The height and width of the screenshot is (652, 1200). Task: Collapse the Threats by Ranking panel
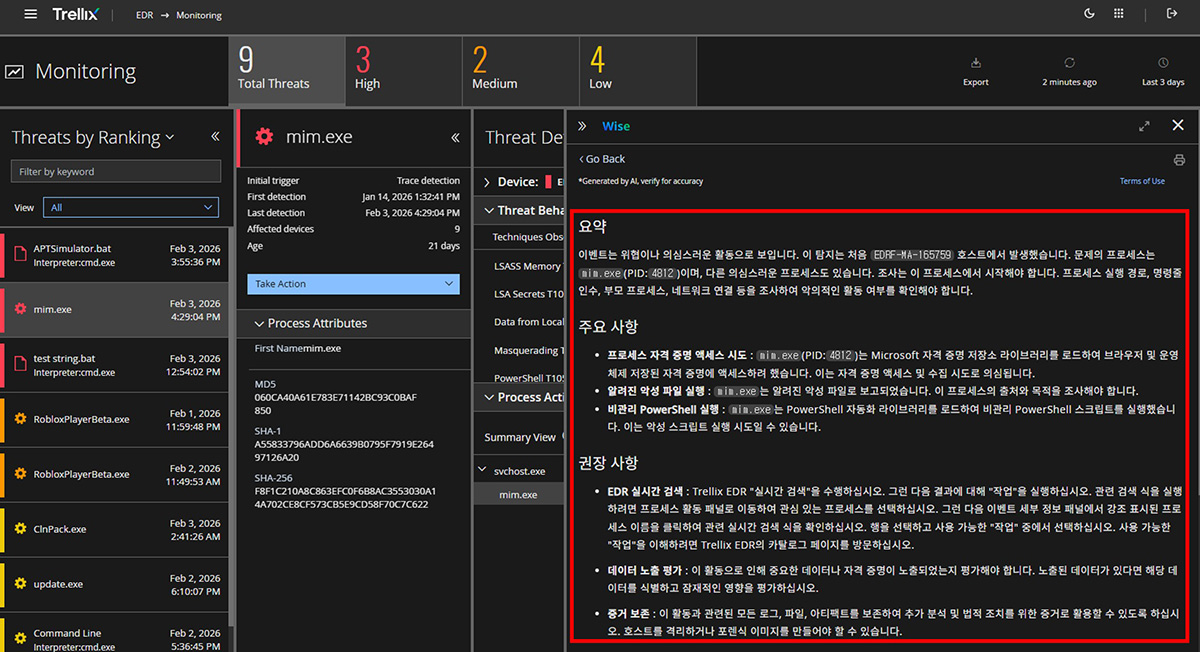215,137
